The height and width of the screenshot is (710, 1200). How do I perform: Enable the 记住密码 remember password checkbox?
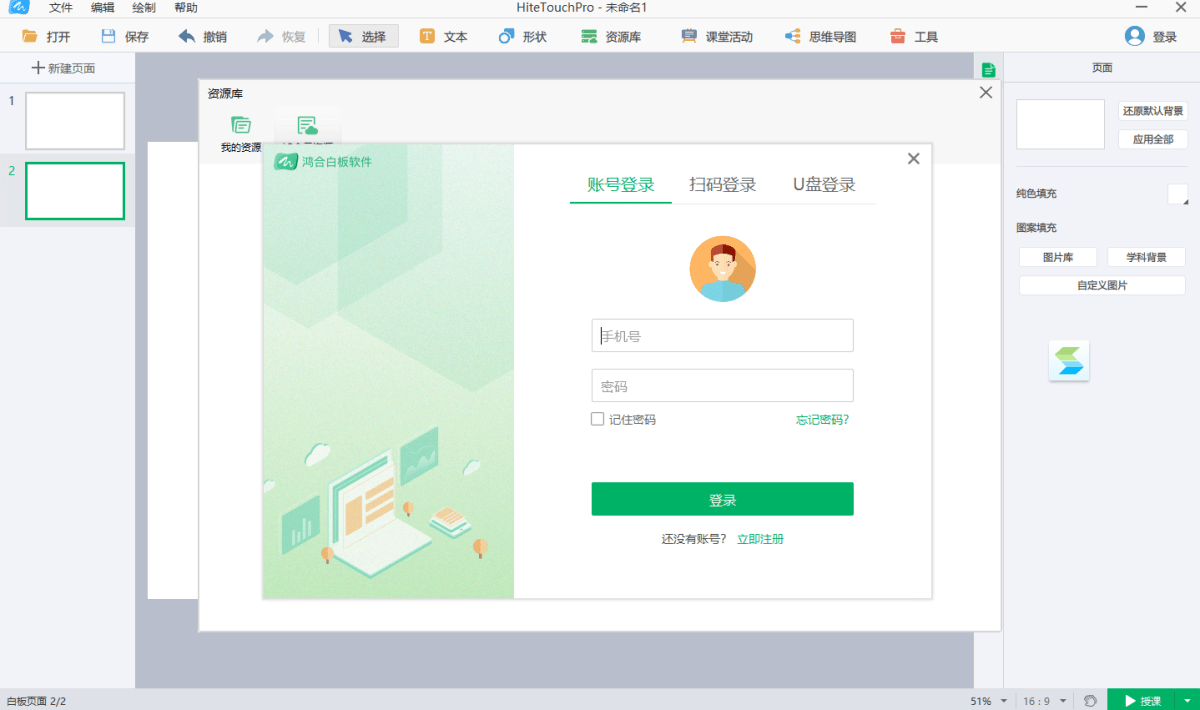[x=597, y=419]
